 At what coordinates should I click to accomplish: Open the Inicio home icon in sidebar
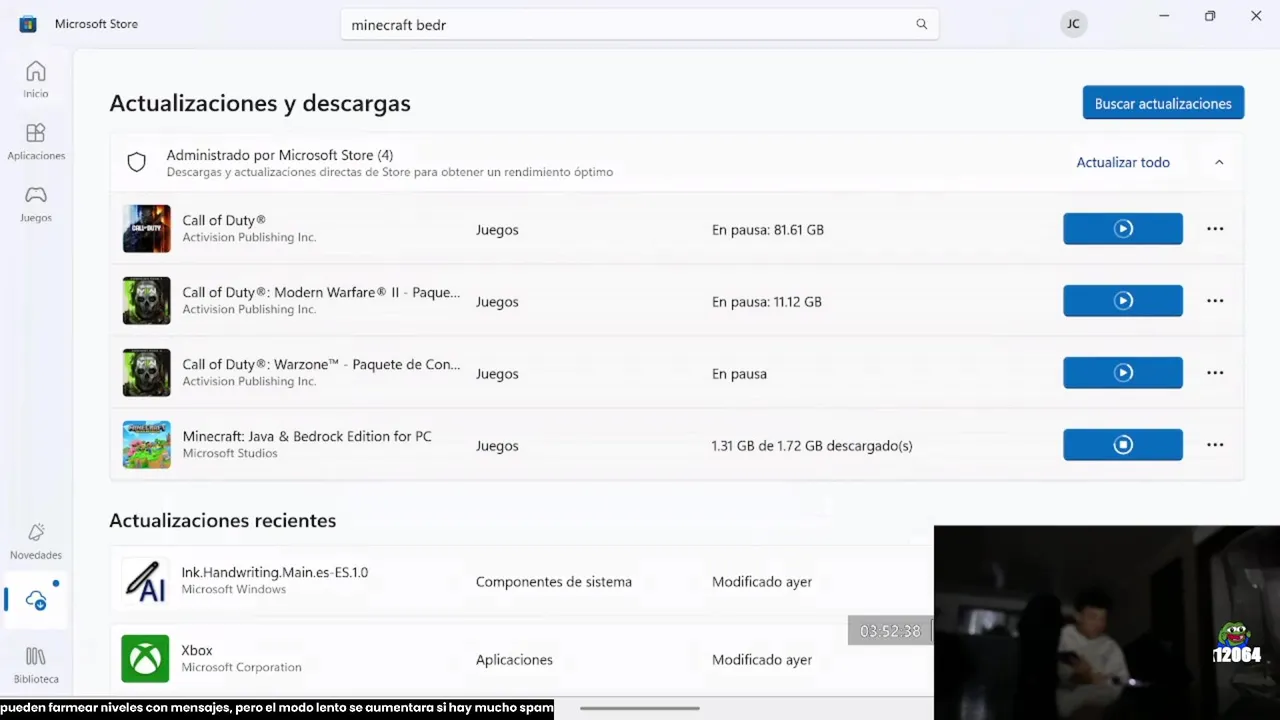coord(36,79)
